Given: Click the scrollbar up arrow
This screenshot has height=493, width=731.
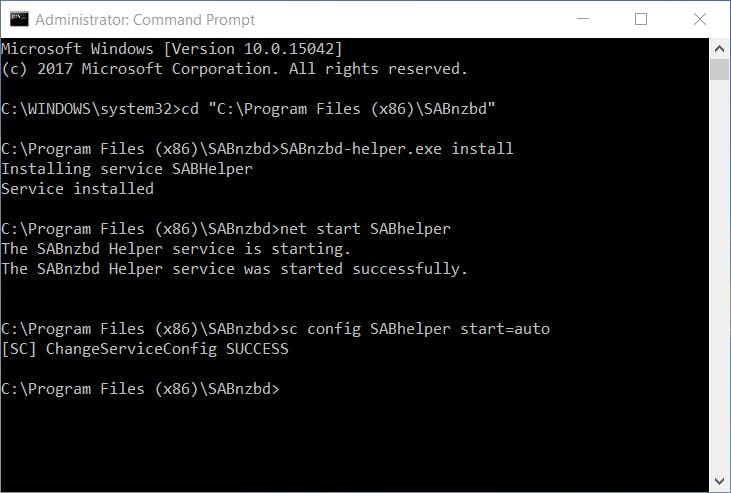Looking at the screenshot, I should (719, 48).
